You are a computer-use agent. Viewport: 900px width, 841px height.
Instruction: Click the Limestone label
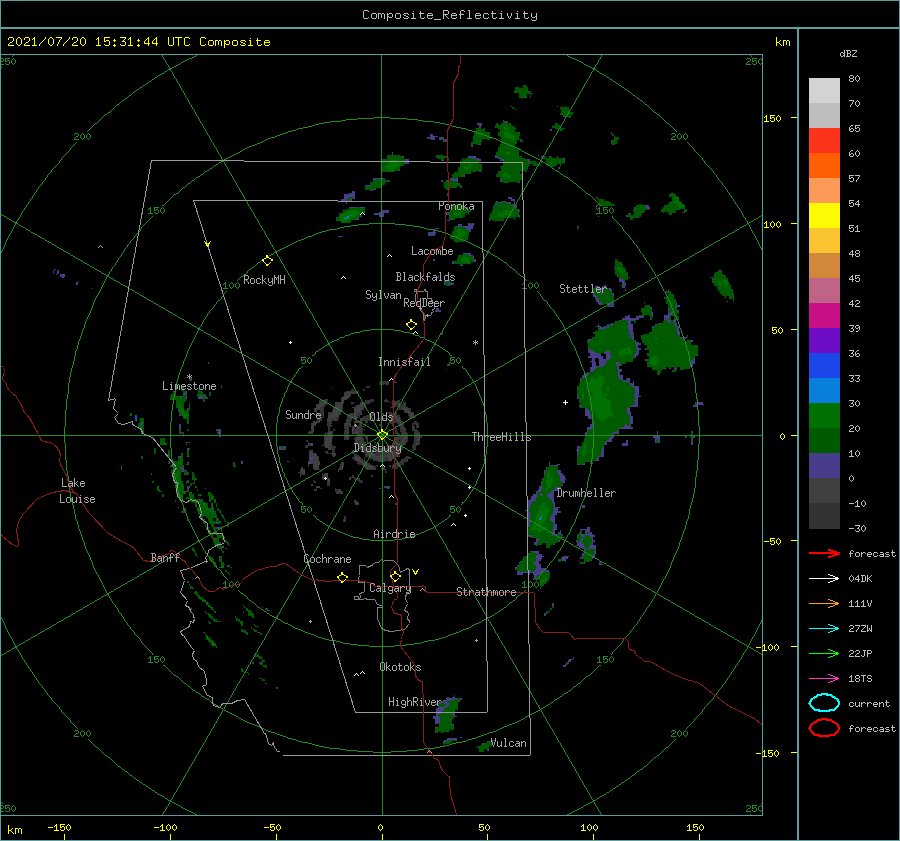click(189, 386)
